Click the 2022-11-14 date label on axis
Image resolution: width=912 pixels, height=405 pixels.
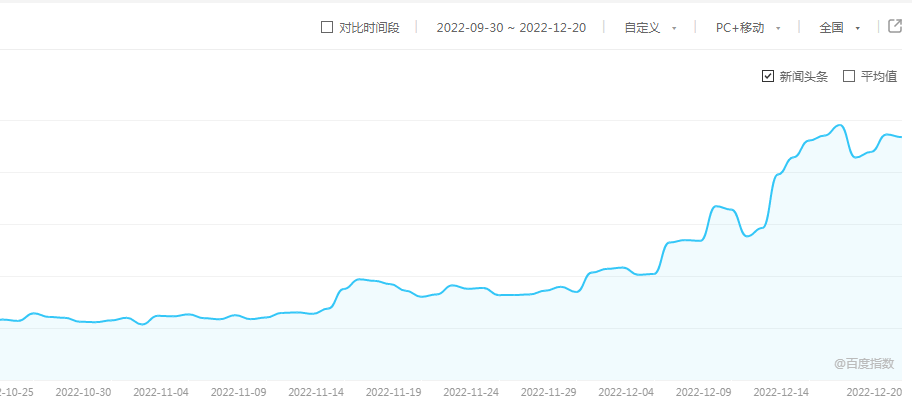click(x=316, y=392)
